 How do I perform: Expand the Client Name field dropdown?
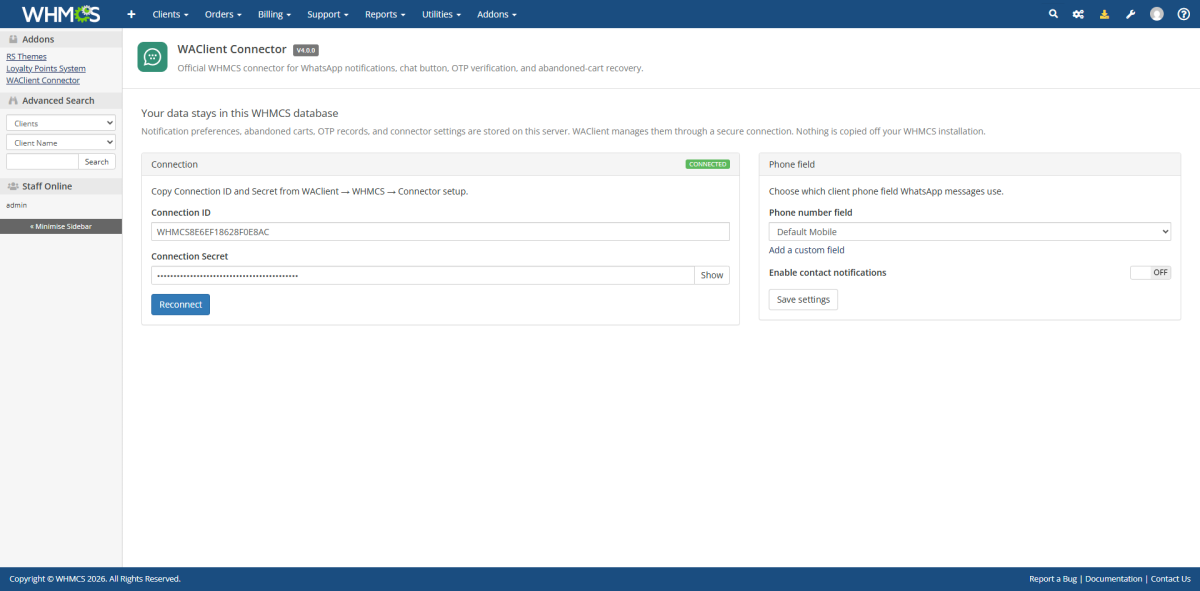pyautogui.click(x=61, y=143)
